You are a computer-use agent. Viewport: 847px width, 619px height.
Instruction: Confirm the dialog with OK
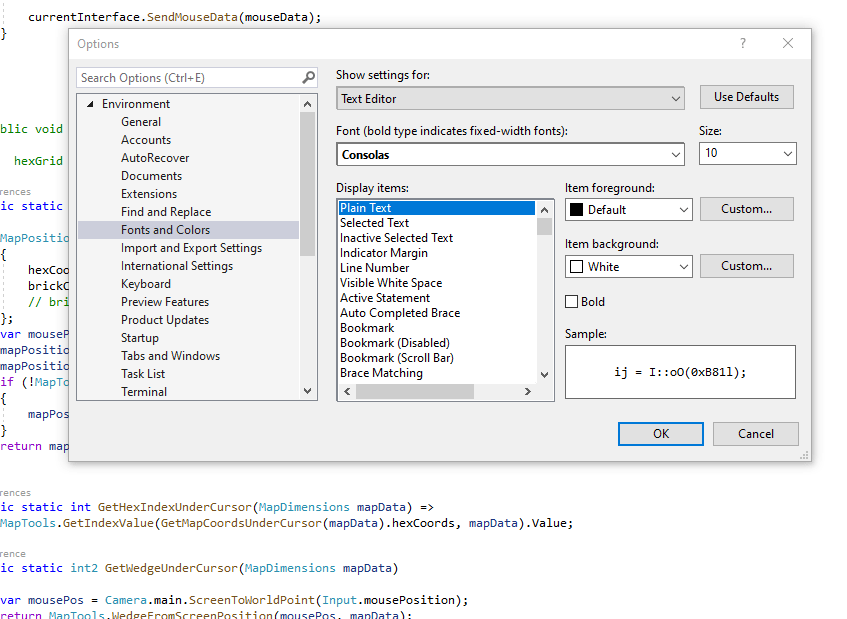point(660,434)
